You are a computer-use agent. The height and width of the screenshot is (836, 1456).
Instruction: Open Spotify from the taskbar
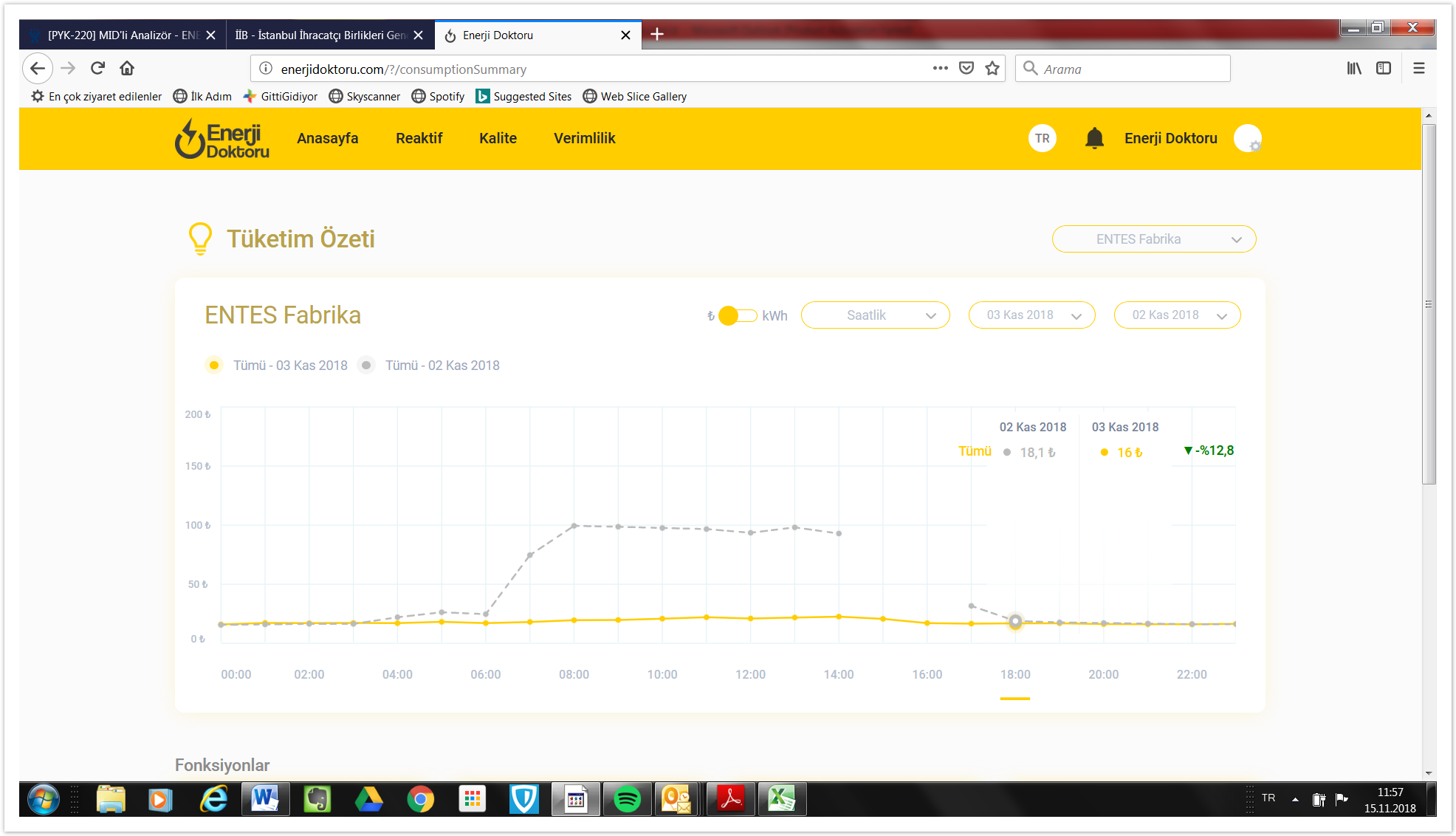(627, 799)
